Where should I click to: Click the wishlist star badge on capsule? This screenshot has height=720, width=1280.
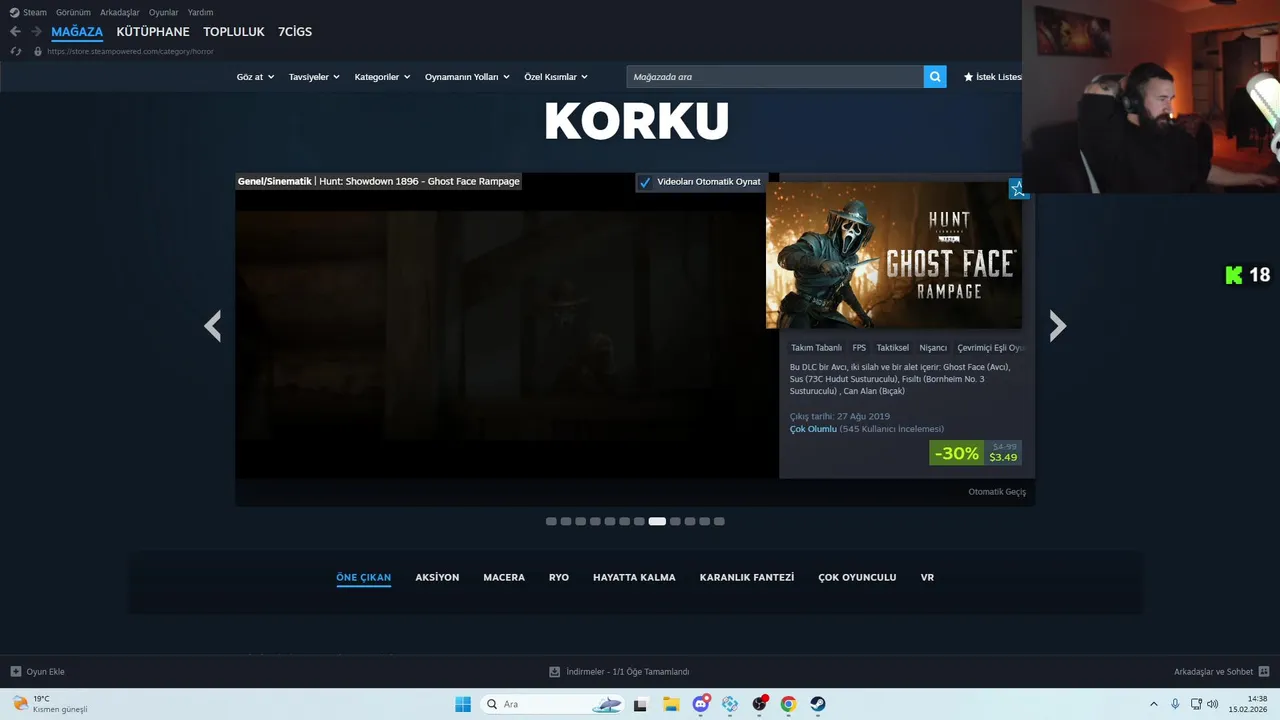[1017, 188]
